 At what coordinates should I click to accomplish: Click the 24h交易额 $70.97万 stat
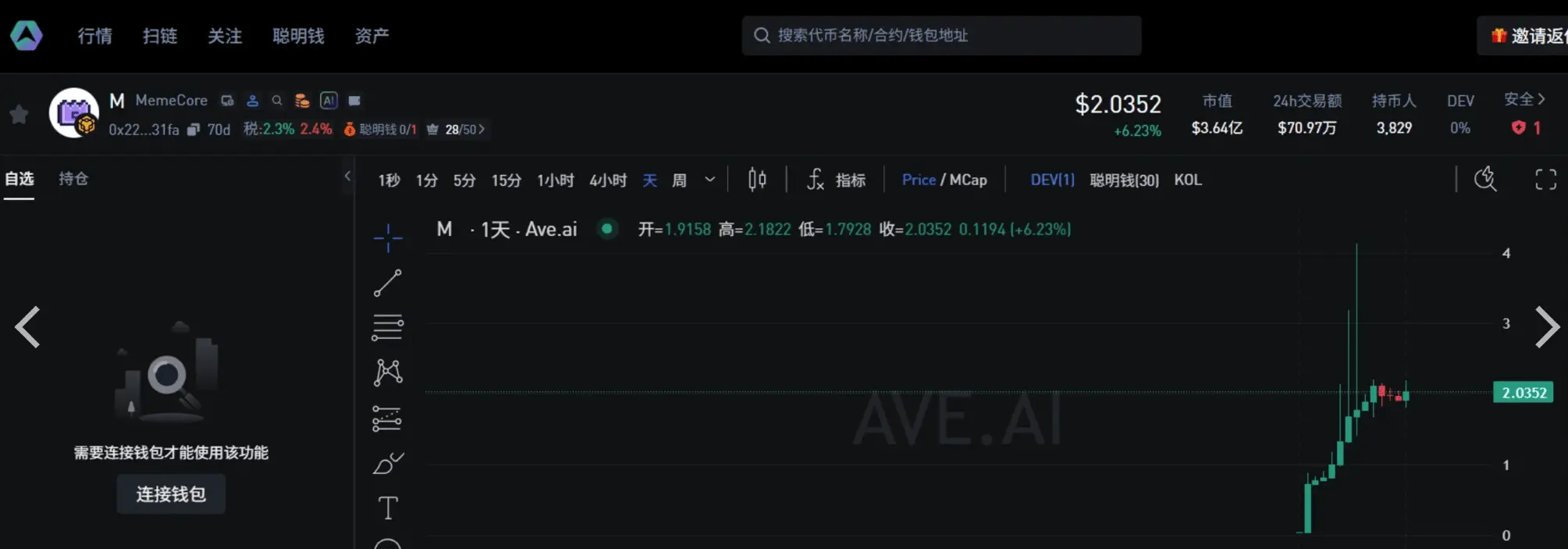point(1307,114)
